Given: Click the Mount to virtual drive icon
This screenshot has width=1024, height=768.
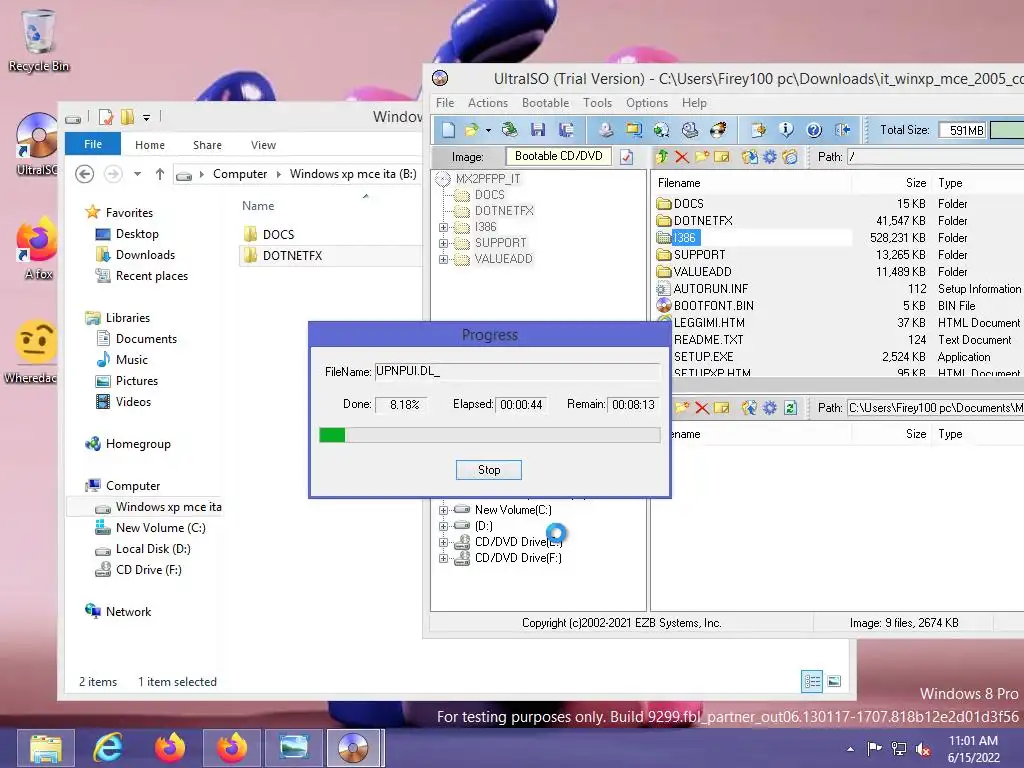Looking at the screenshot, I should [690, 130].
